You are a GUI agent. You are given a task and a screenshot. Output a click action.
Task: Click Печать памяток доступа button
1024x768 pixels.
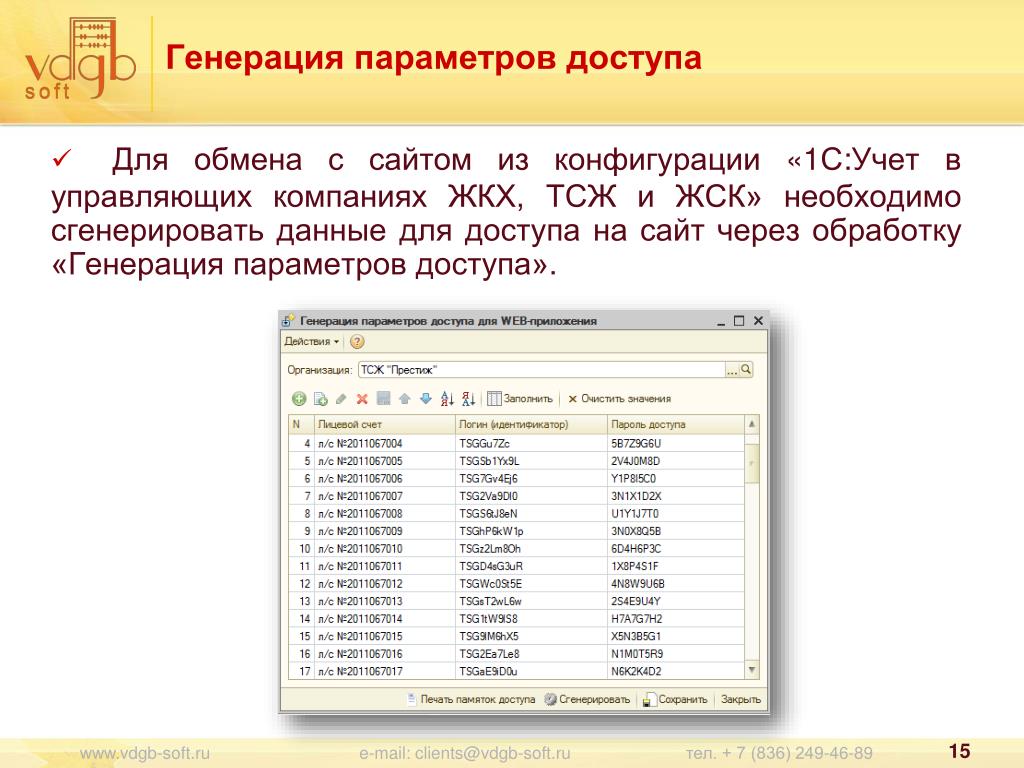point(471,699)
